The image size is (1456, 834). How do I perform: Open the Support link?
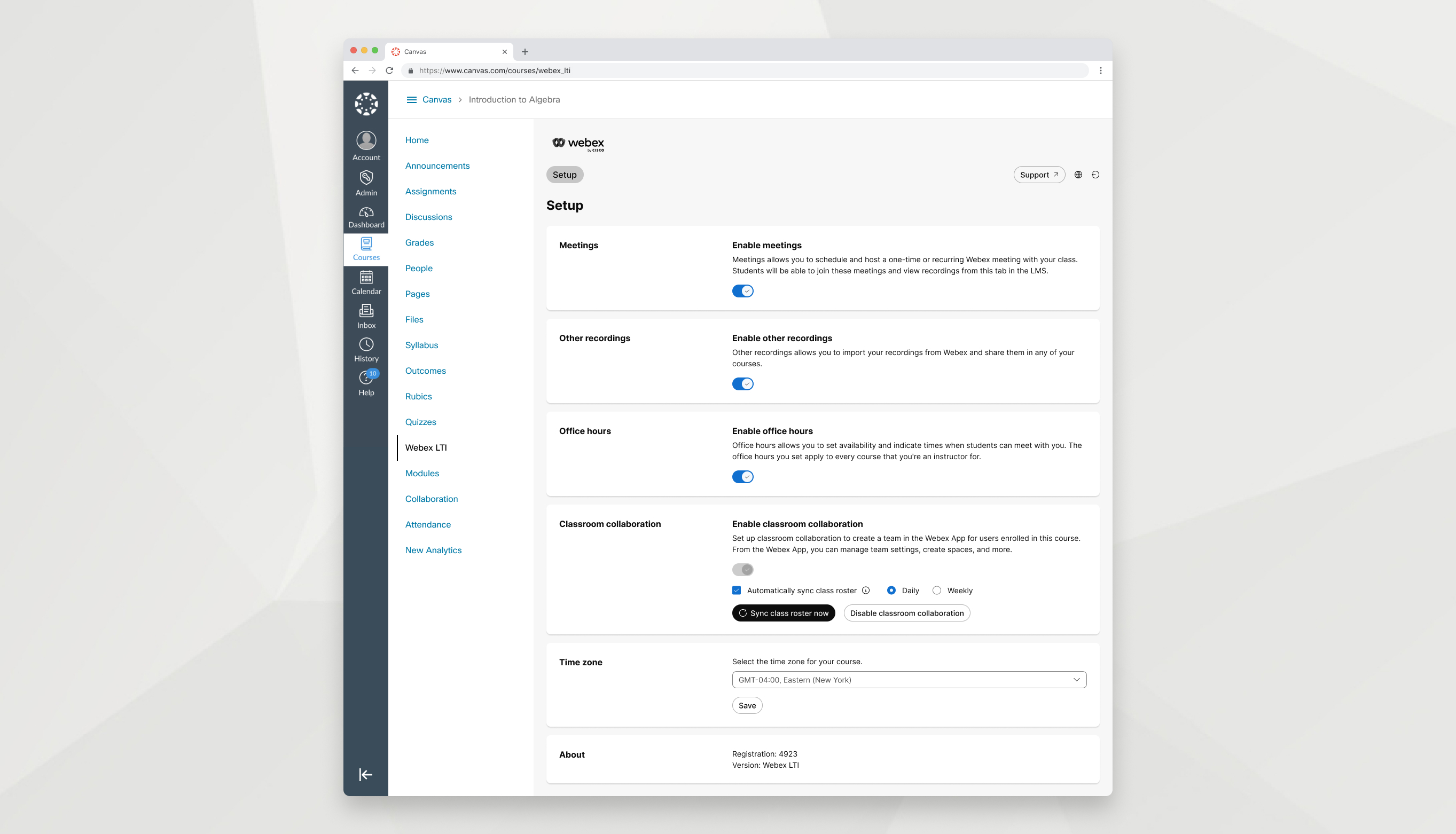point(1038,174)
